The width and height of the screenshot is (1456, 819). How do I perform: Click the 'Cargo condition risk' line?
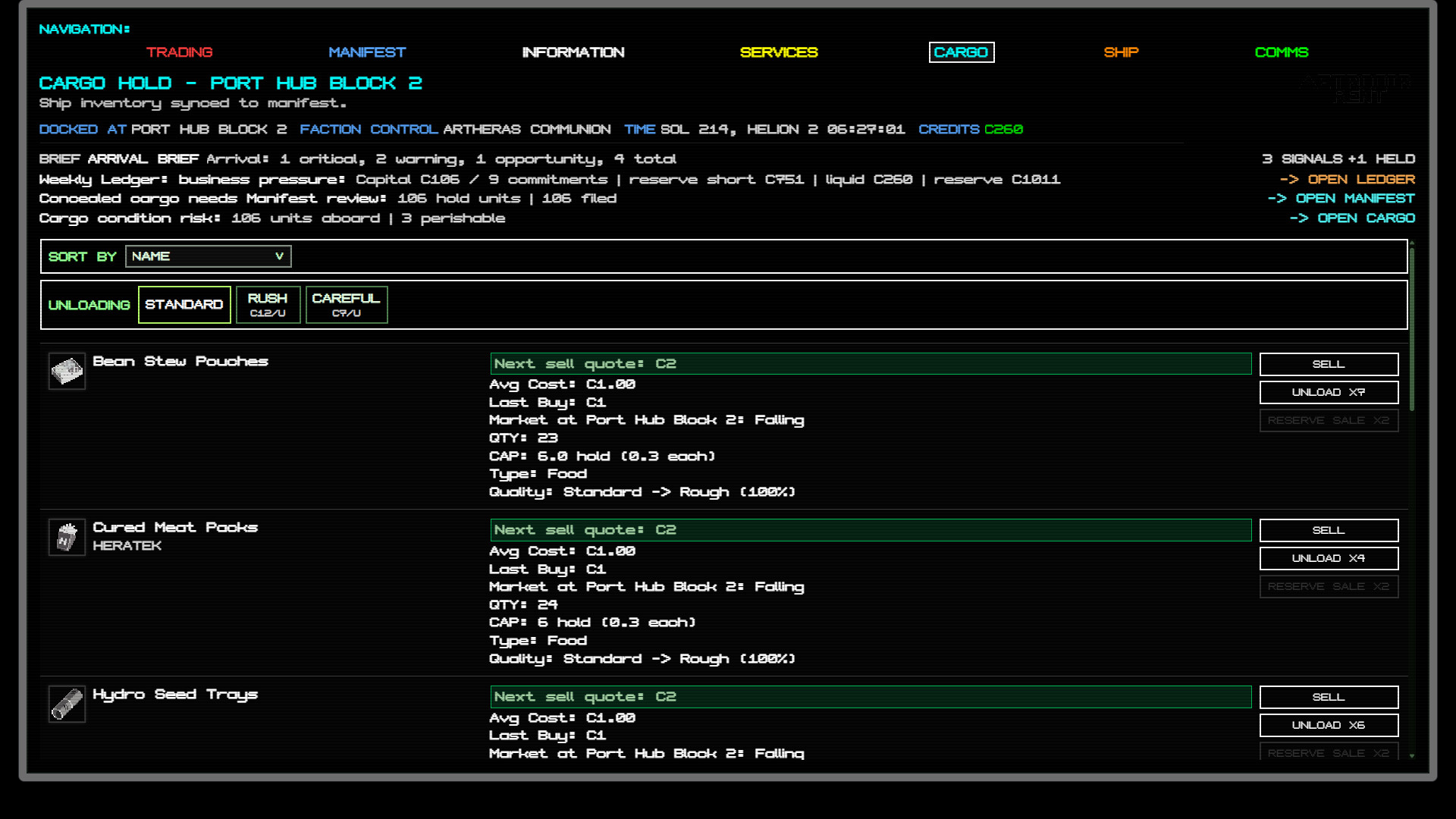click(272, 218)
